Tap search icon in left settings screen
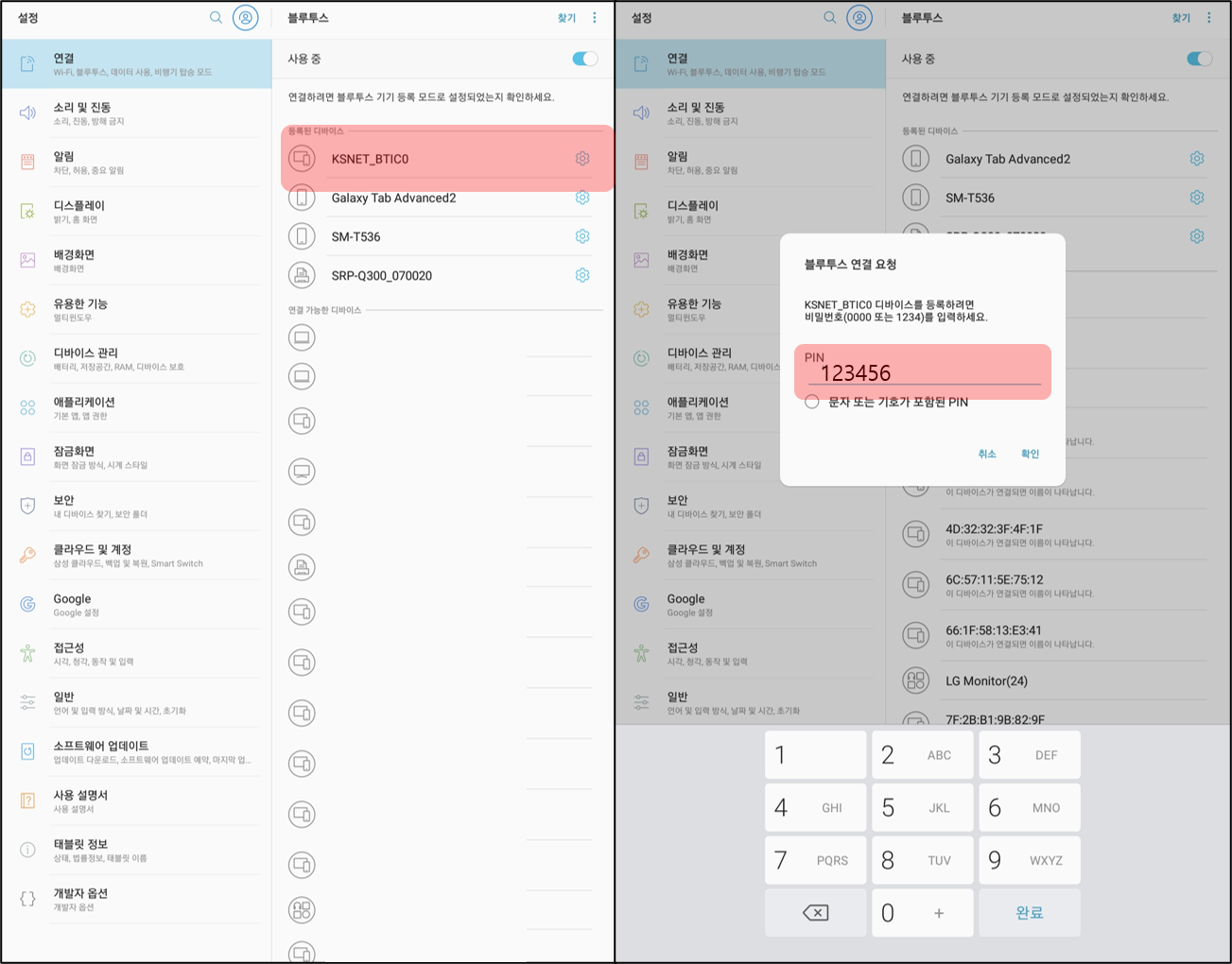 tap(216, 17)
